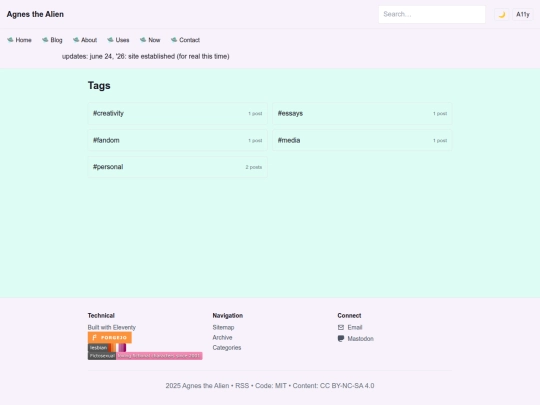Click the UFO icon beside About
The height and width of the screenshot is (405, 540).
point(76,40)
